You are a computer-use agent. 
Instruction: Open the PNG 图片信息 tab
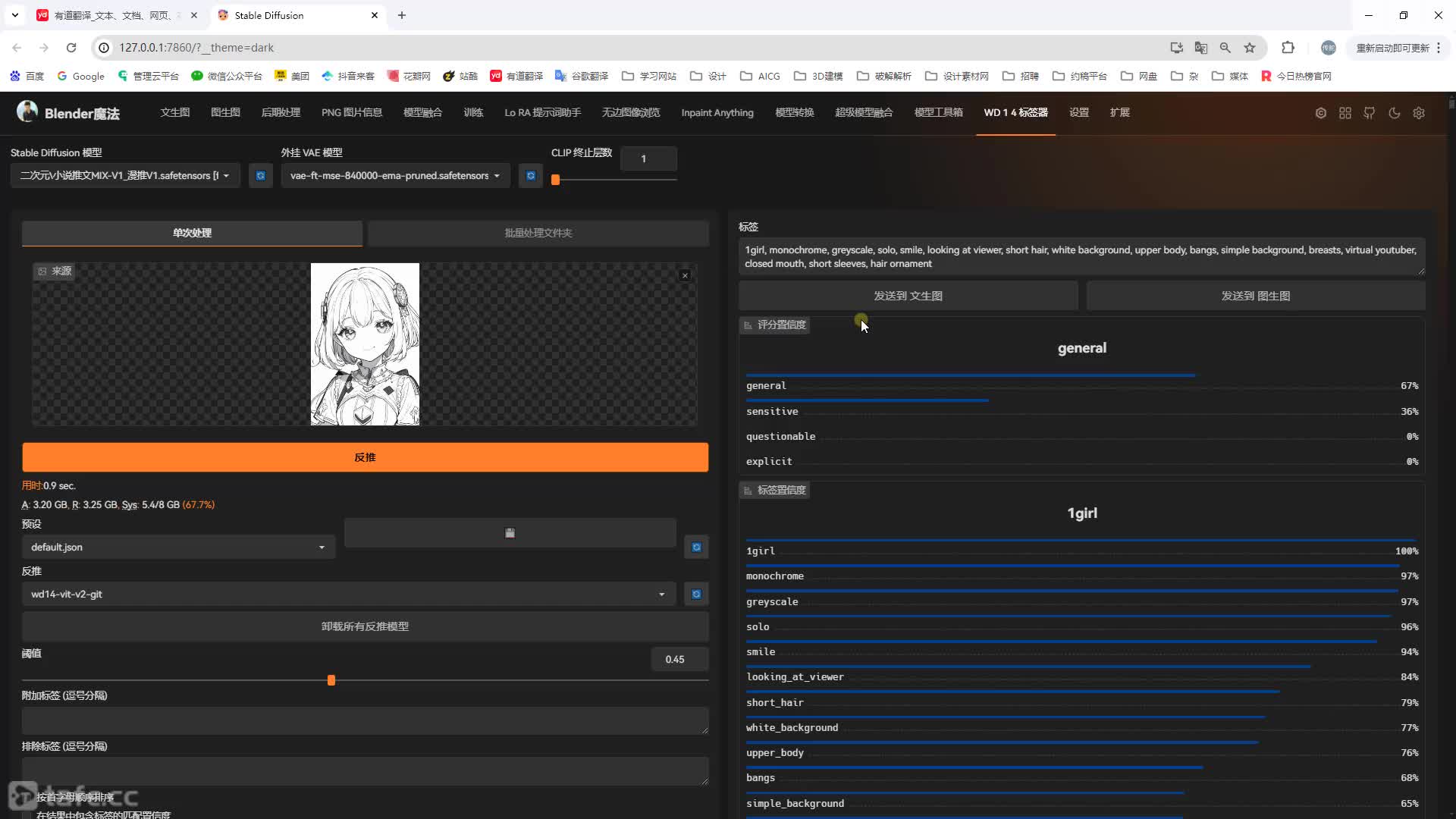(x=352, y=112)
